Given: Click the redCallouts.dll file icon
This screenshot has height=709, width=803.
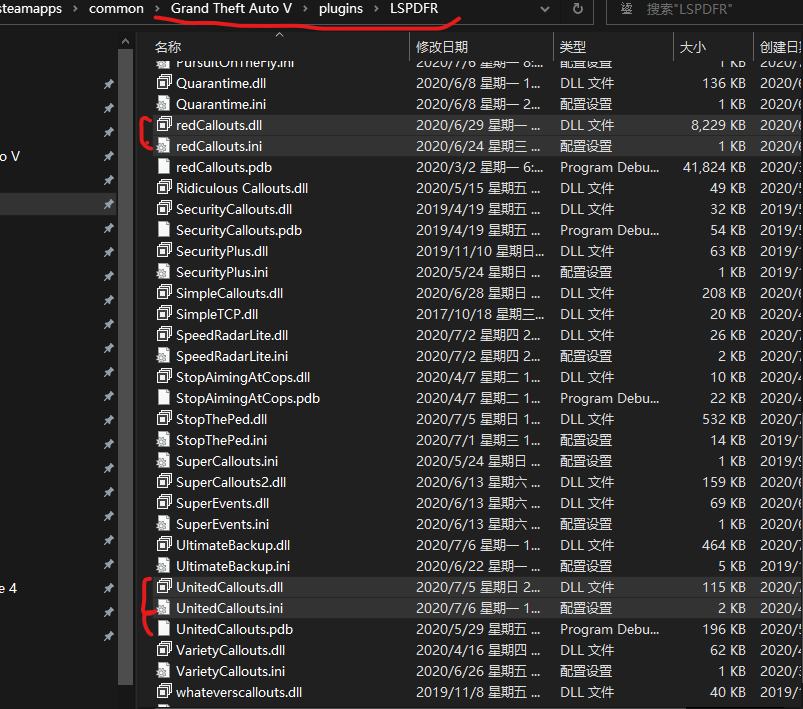Looking at the screenshot, I should 164,124.
